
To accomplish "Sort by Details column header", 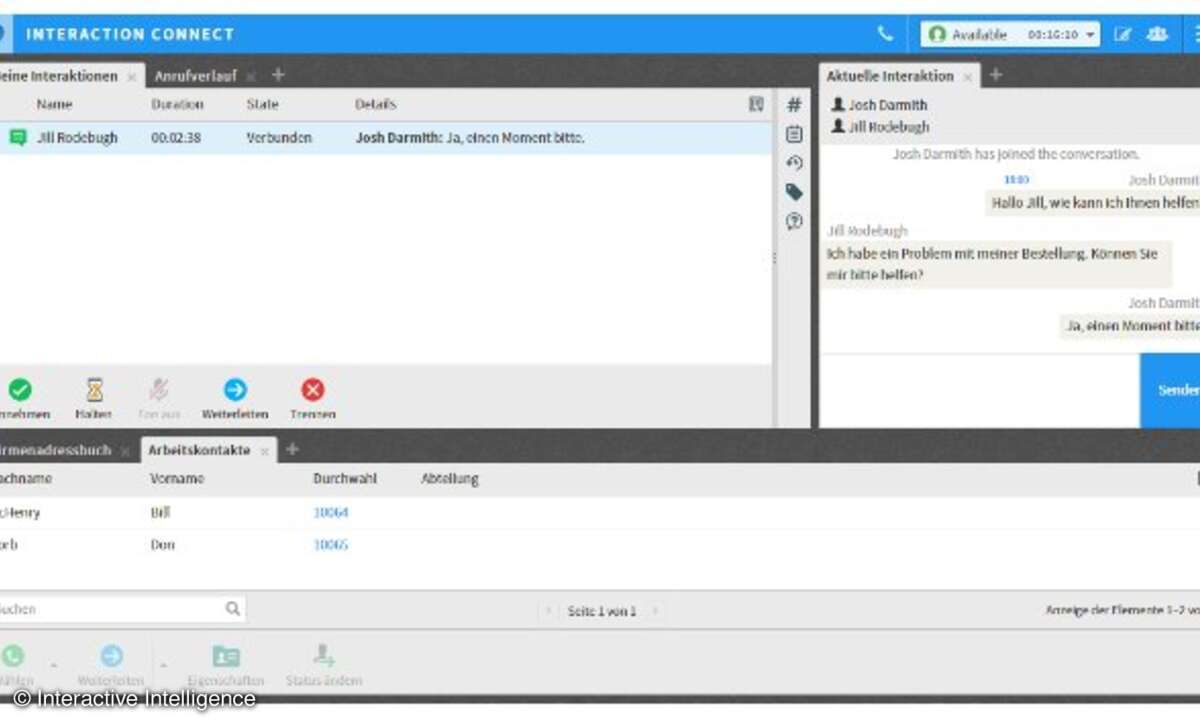I will pyautogui.click(x=376, y=104).
